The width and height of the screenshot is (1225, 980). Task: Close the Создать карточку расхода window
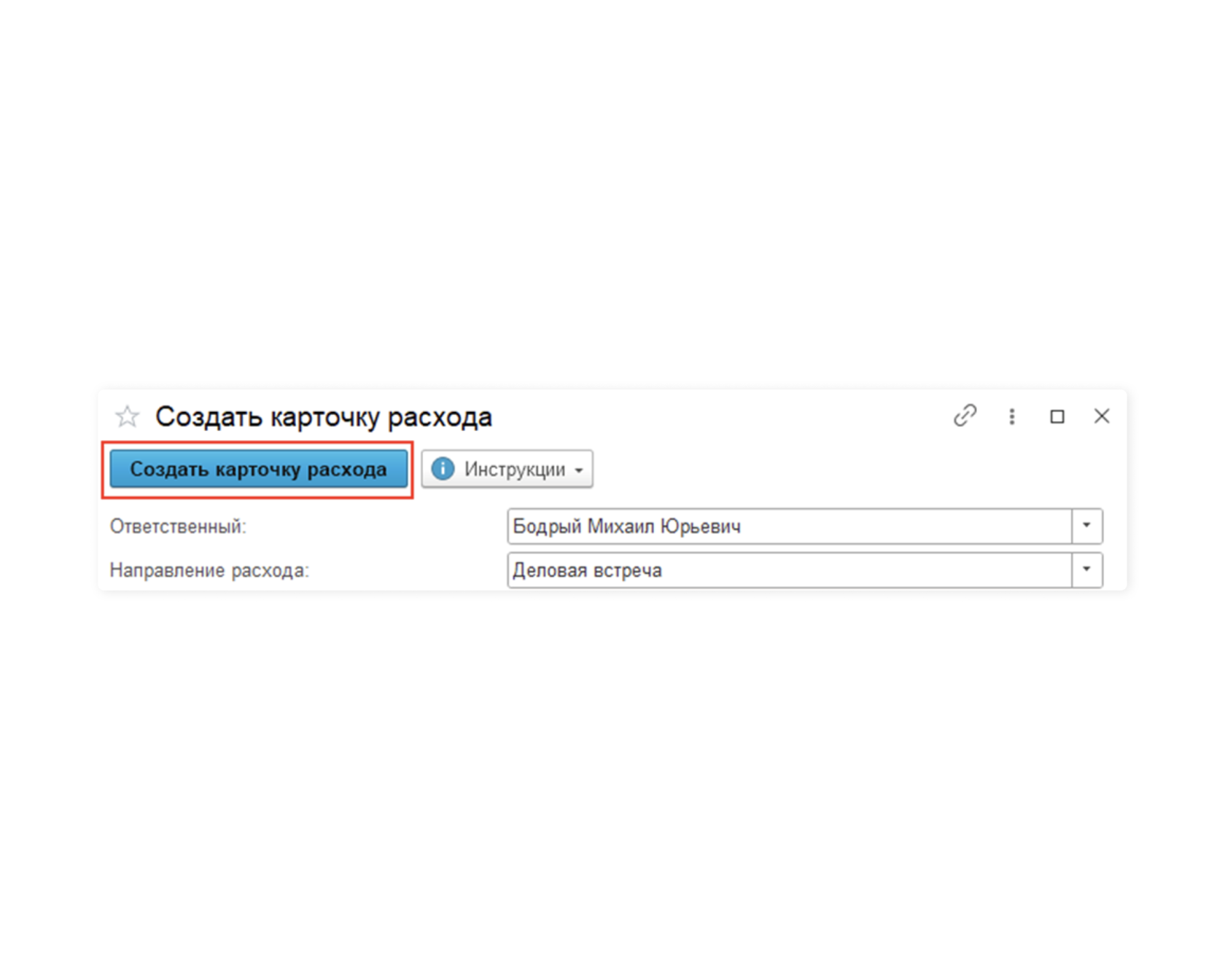(1102, 416)
